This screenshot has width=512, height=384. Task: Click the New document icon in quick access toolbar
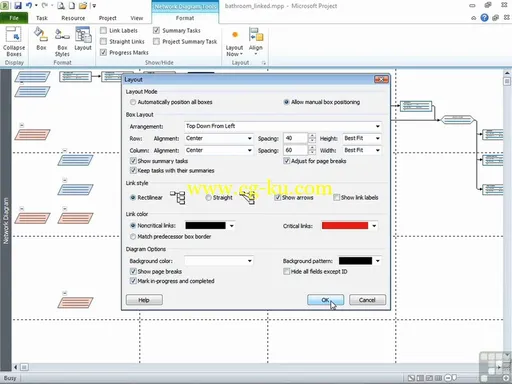click(x=72, y=5)
